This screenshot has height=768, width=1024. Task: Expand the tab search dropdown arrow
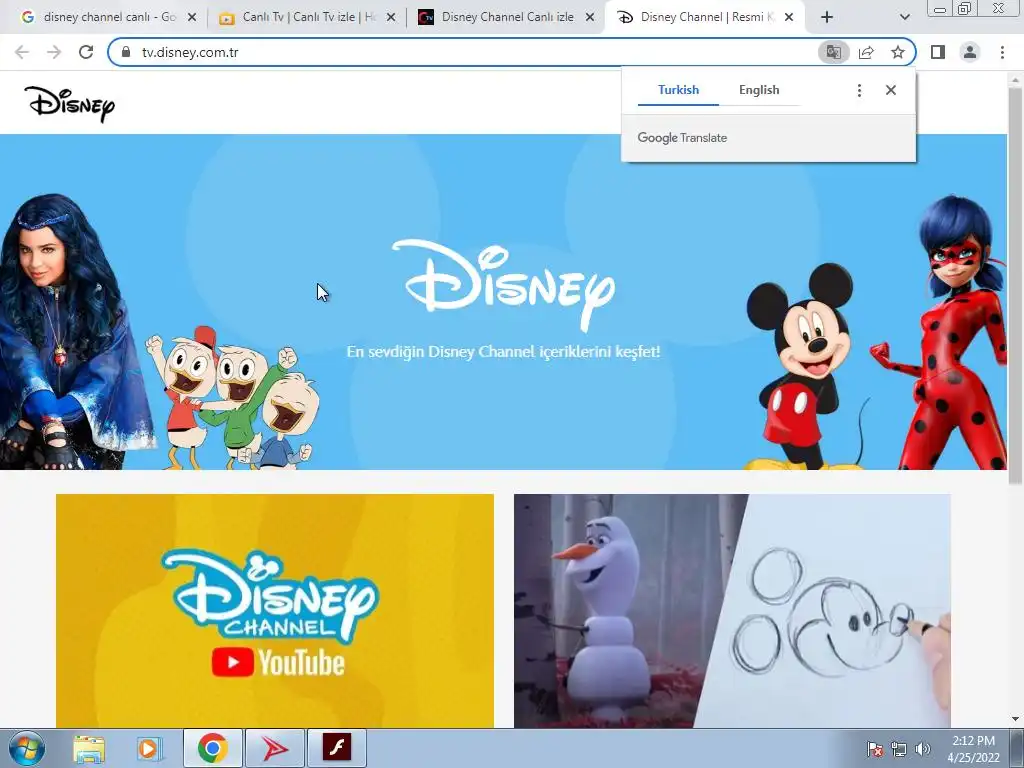click(904, 18)
